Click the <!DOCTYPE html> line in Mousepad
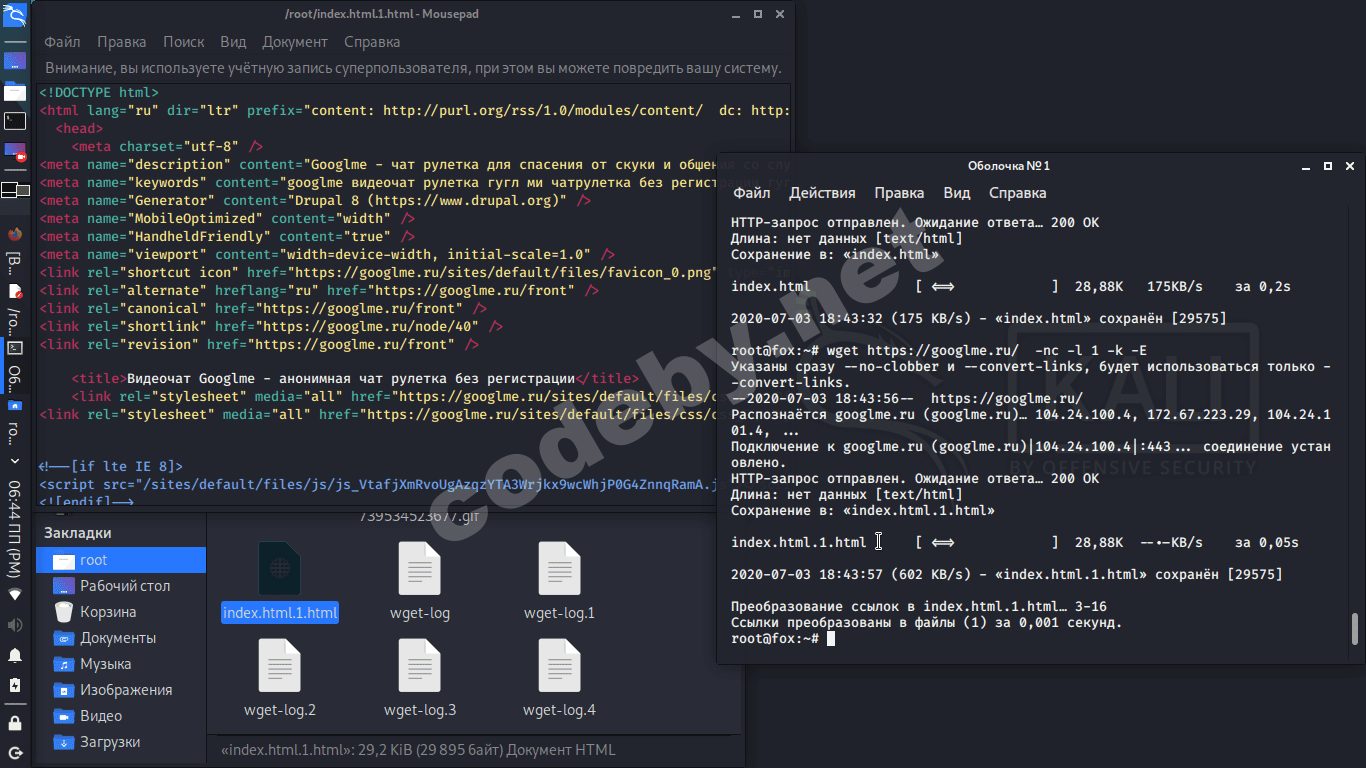1366x768 pixels. pos(99,93)
